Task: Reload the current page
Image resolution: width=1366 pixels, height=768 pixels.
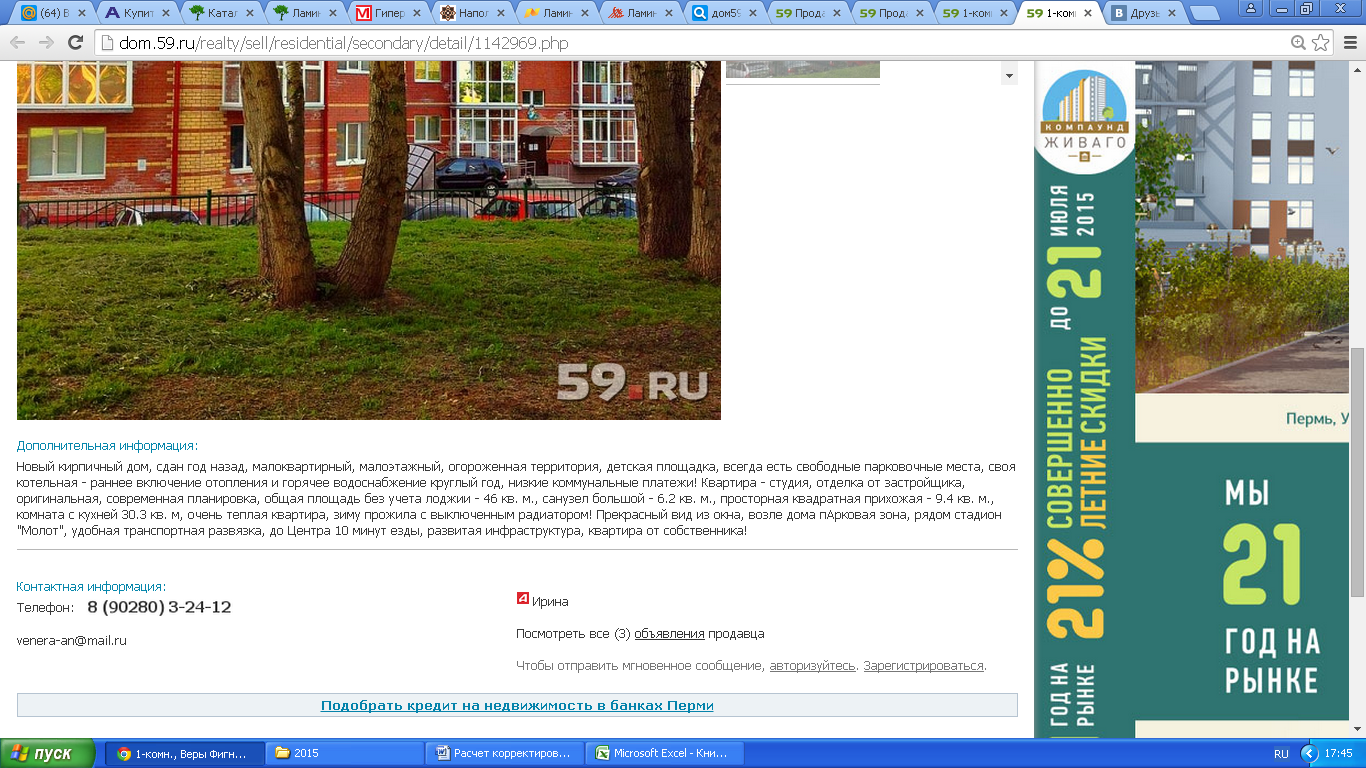Action: coord(75,43)
